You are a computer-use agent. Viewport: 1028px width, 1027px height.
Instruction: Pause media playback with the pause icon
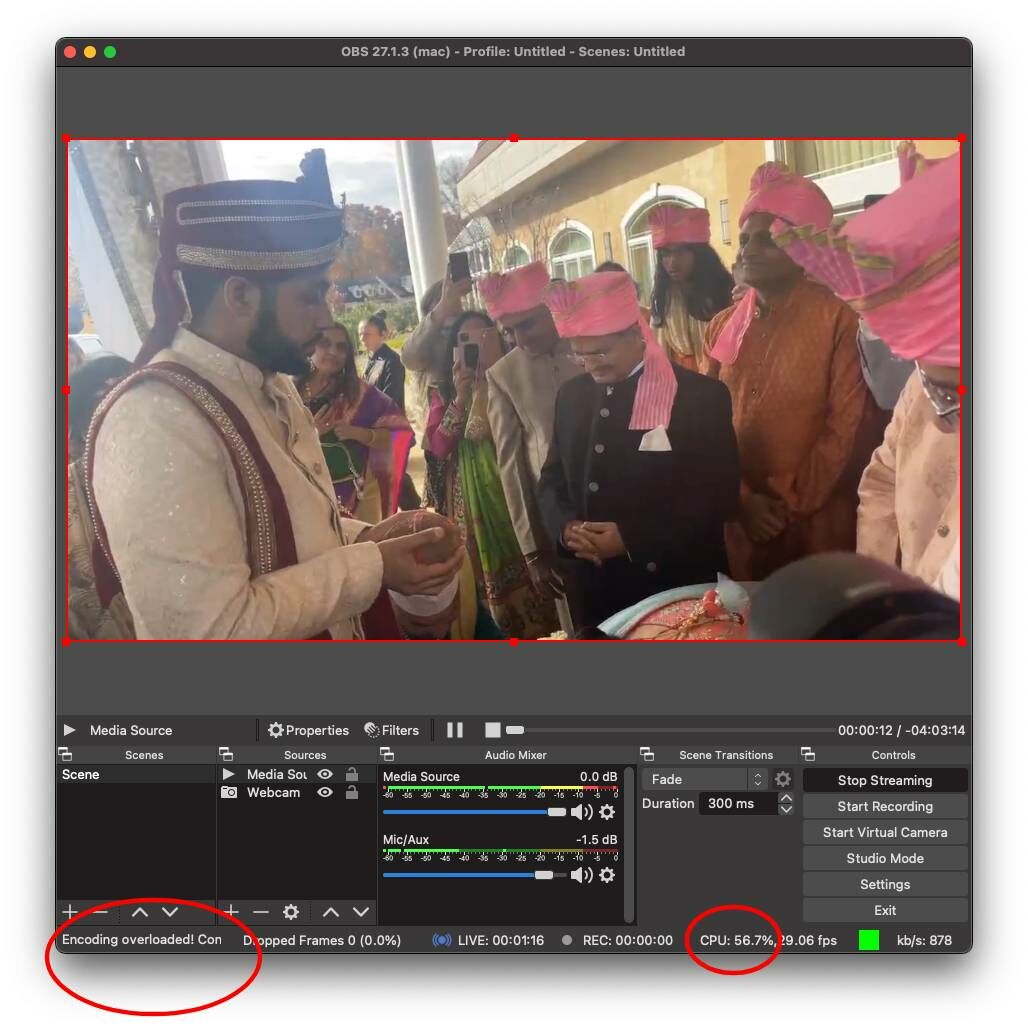tap(455, 730)
